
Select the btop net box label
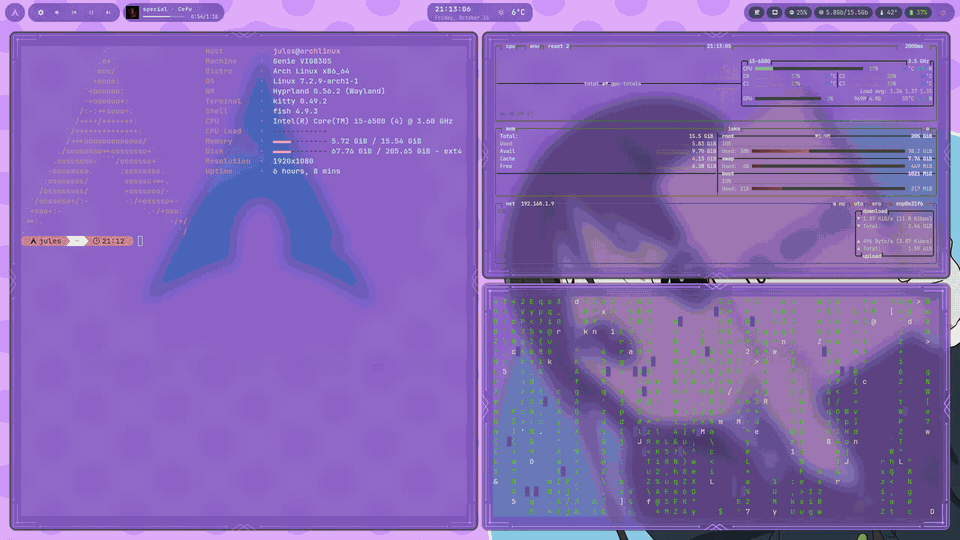(510, 204)
